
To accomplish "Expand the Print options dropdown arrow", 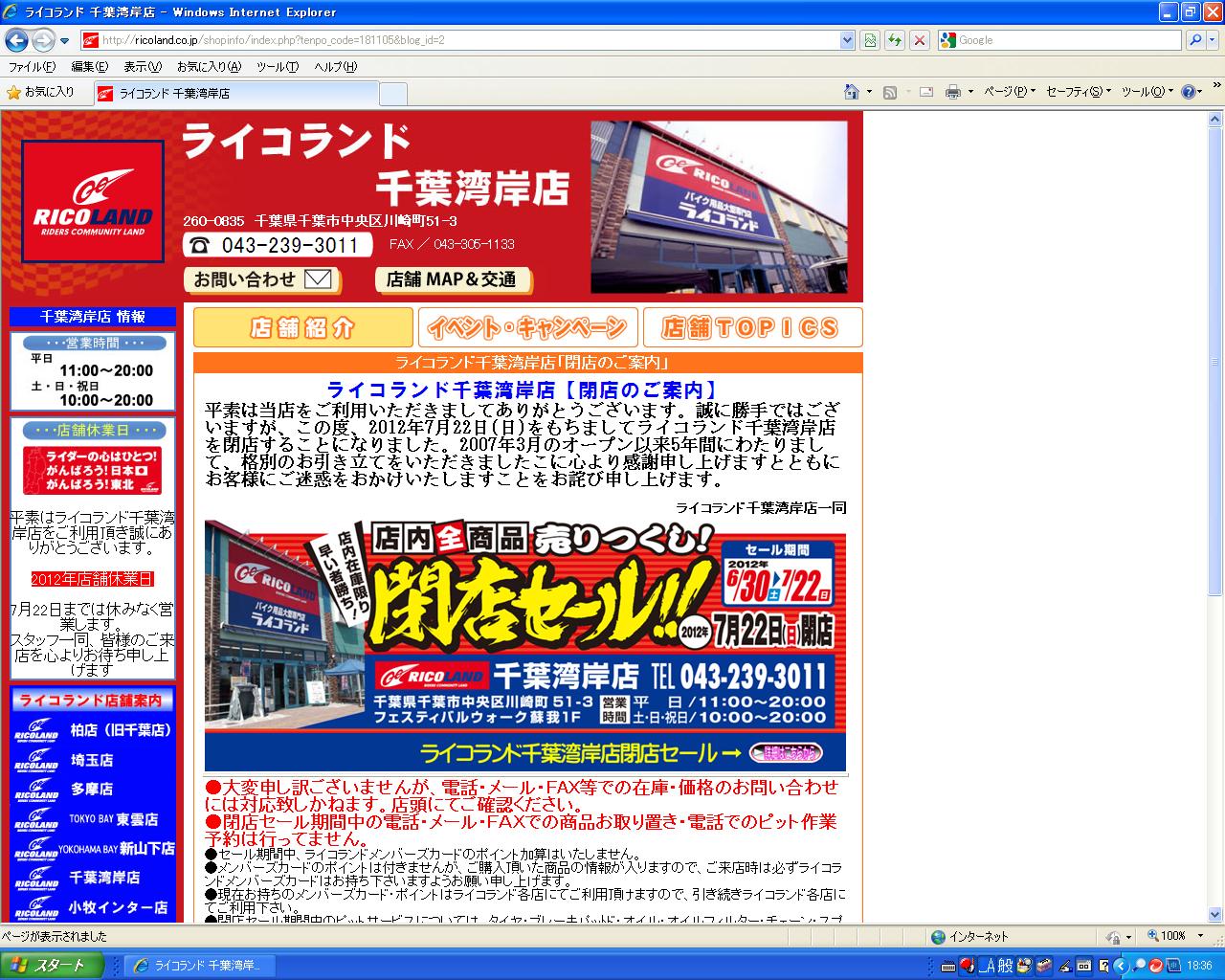I will (x=970, y=92).
